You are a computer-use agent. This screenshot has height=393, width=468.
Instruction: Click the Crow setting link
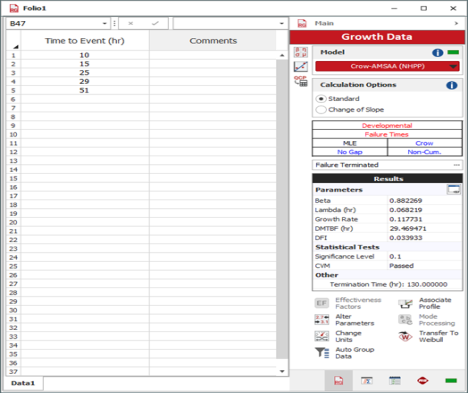click(424, 143)
